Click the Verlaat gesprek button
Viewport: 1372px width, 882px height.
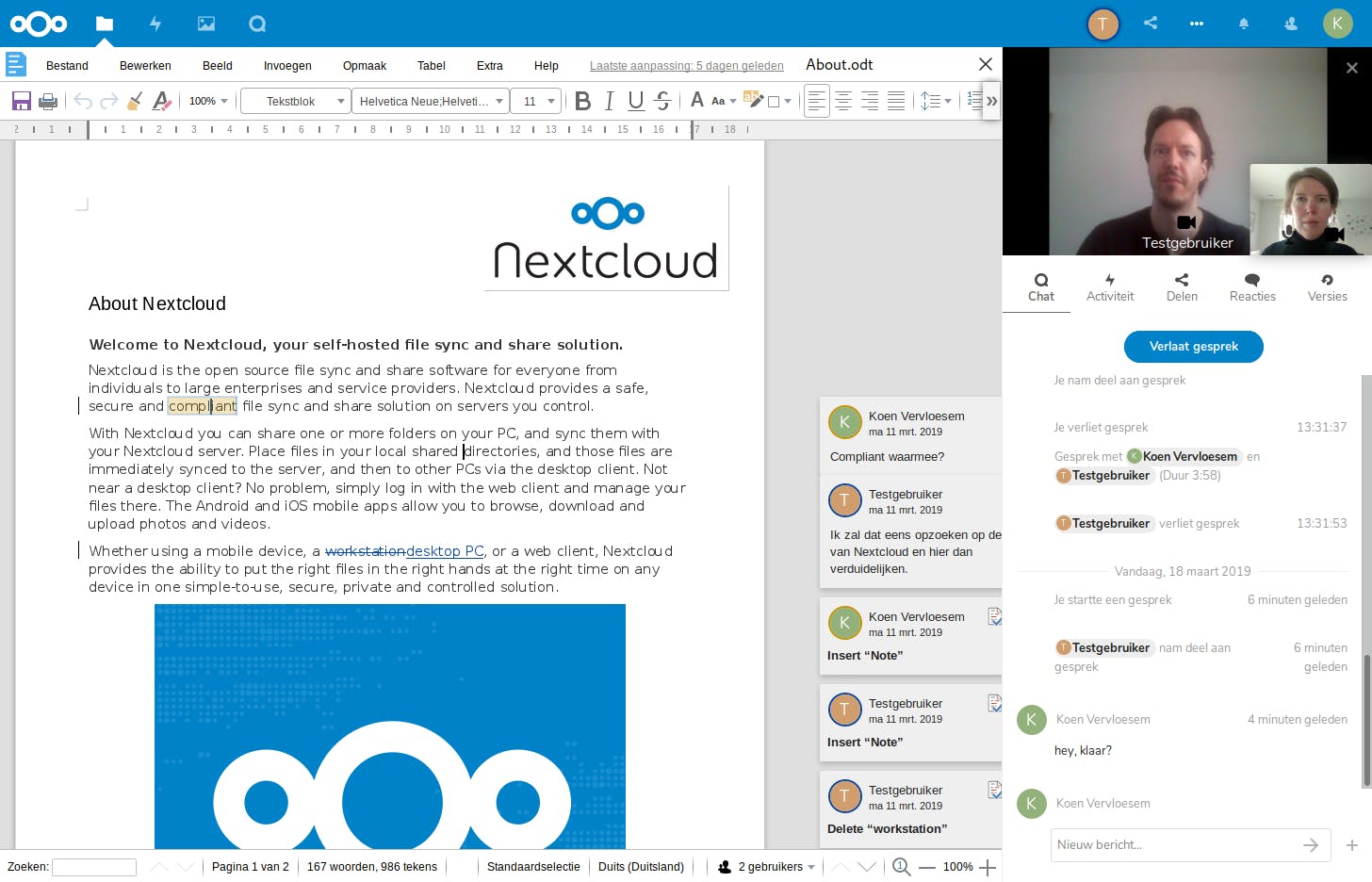pyautogui.click(x=1194, y=346)
